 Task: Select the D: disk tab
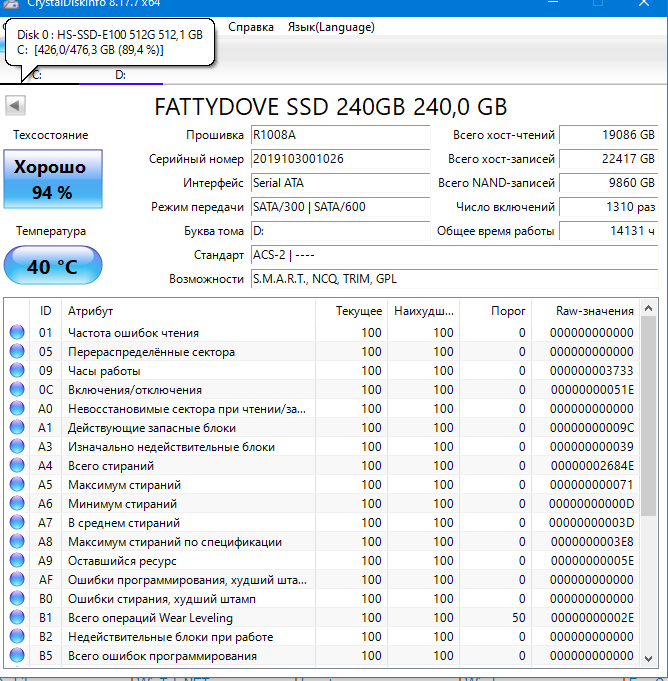coord(120,75)
